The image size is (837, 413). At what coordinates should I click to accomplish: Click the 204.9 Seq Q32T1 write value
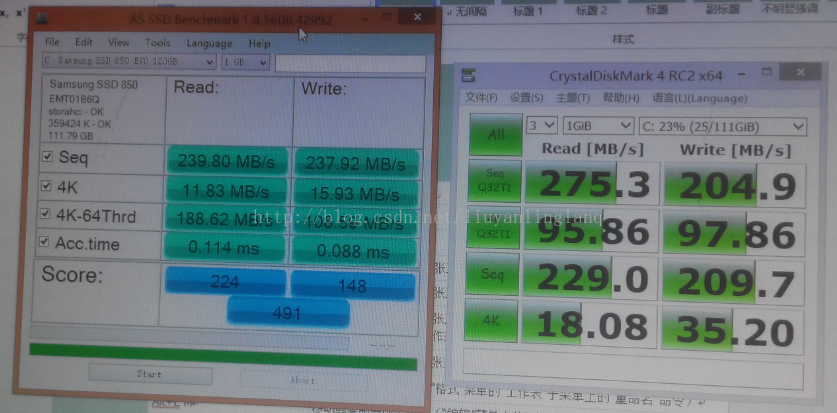point(735,185)
